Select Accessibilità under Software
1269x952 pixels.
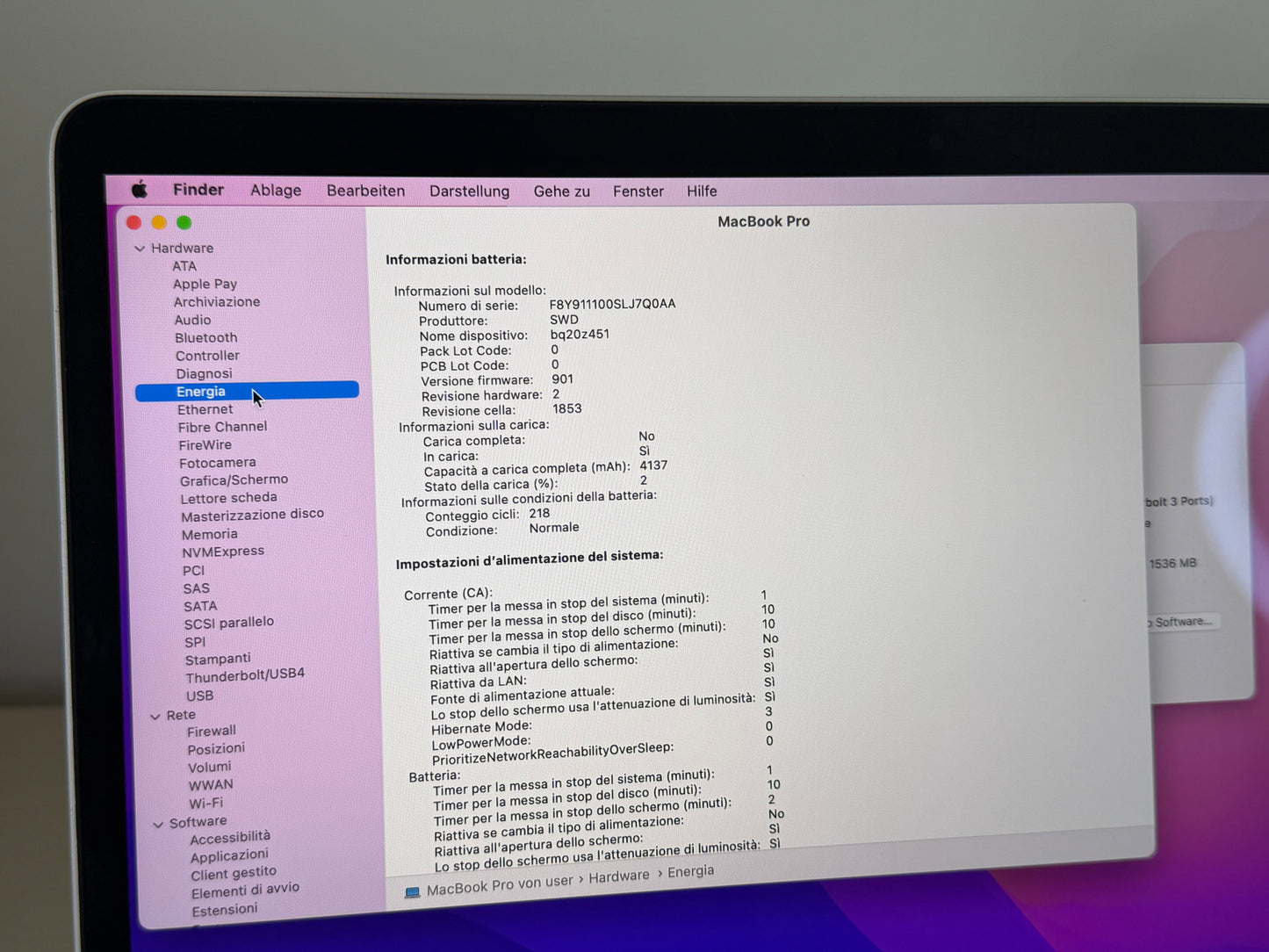230,838
